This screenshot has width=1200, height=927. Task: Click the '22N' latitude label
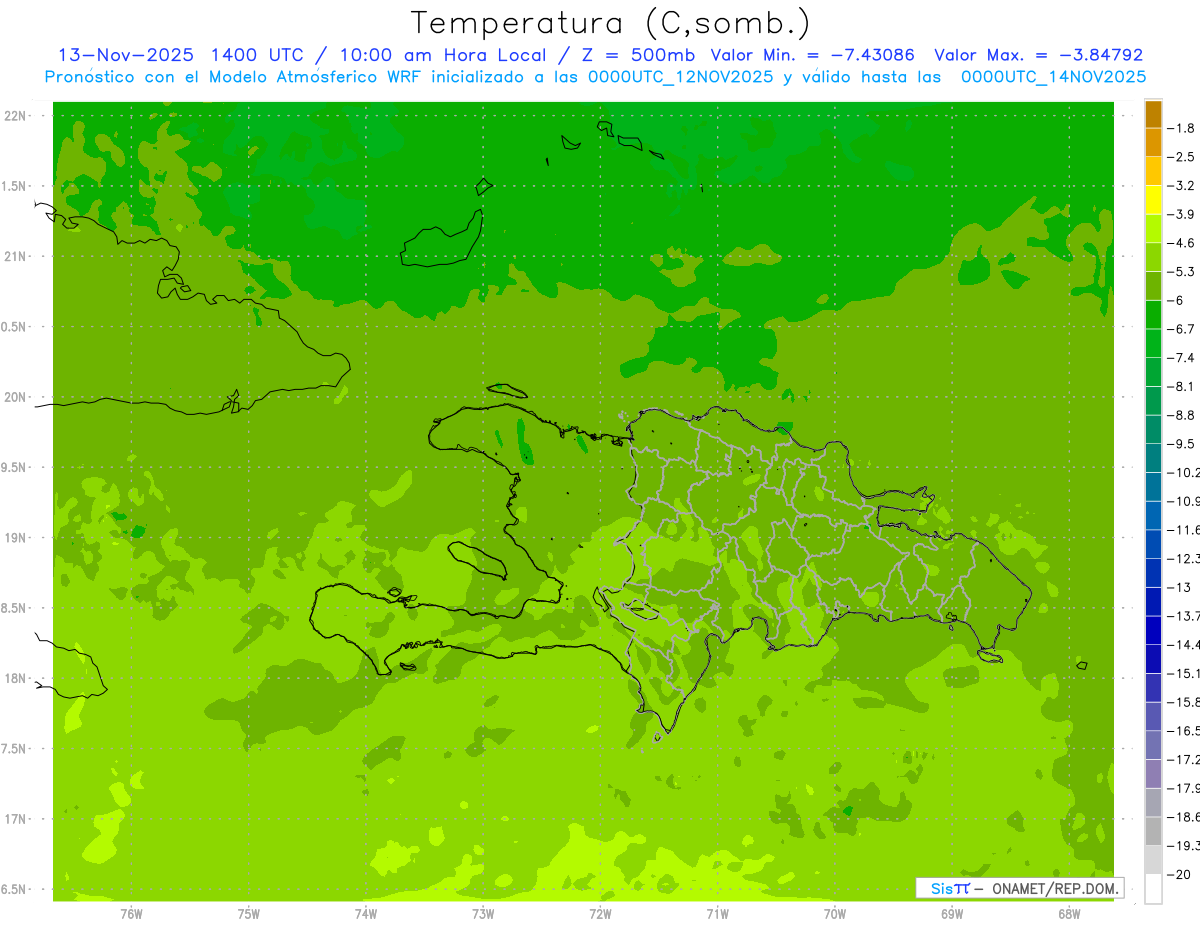tap(15, 116)
